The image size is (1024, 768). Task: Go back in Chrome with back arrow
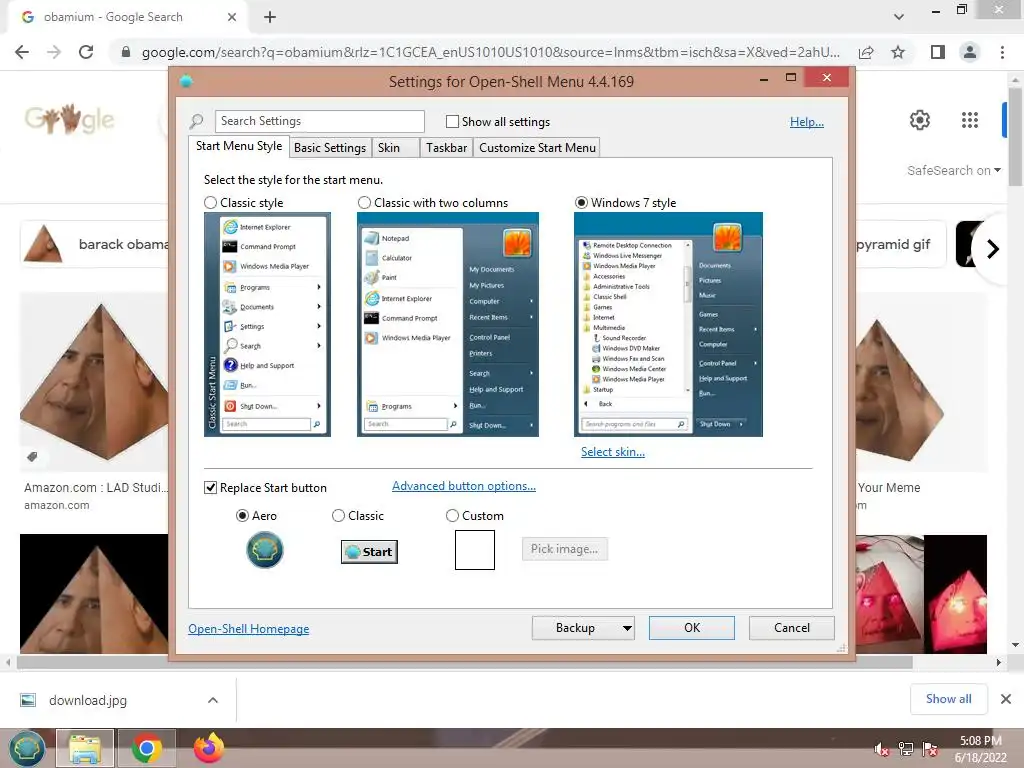pyautogui.click(x=22, y=52)
